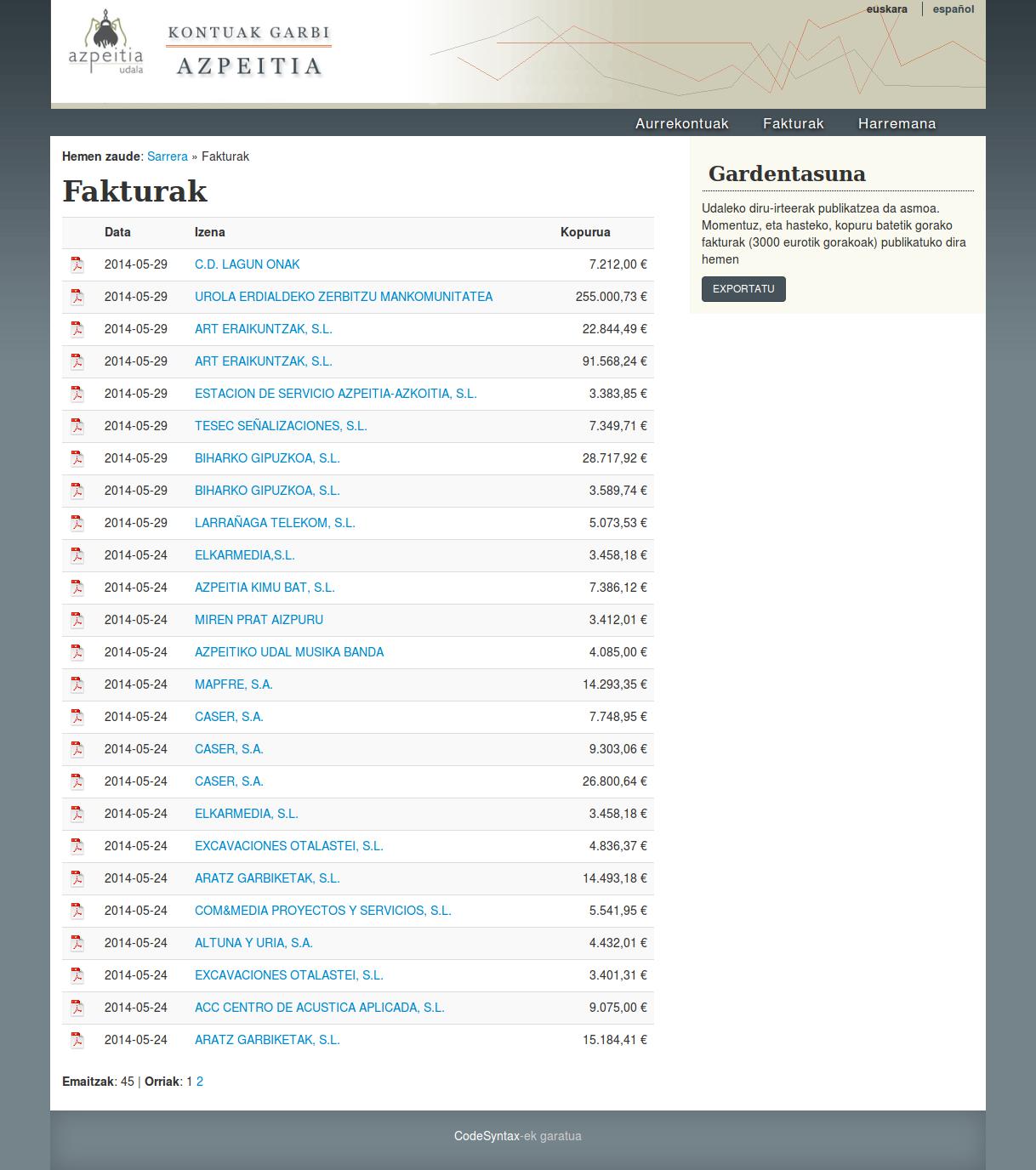Click PDF icon for ALTUNA Y URIA row

[77, 943]
